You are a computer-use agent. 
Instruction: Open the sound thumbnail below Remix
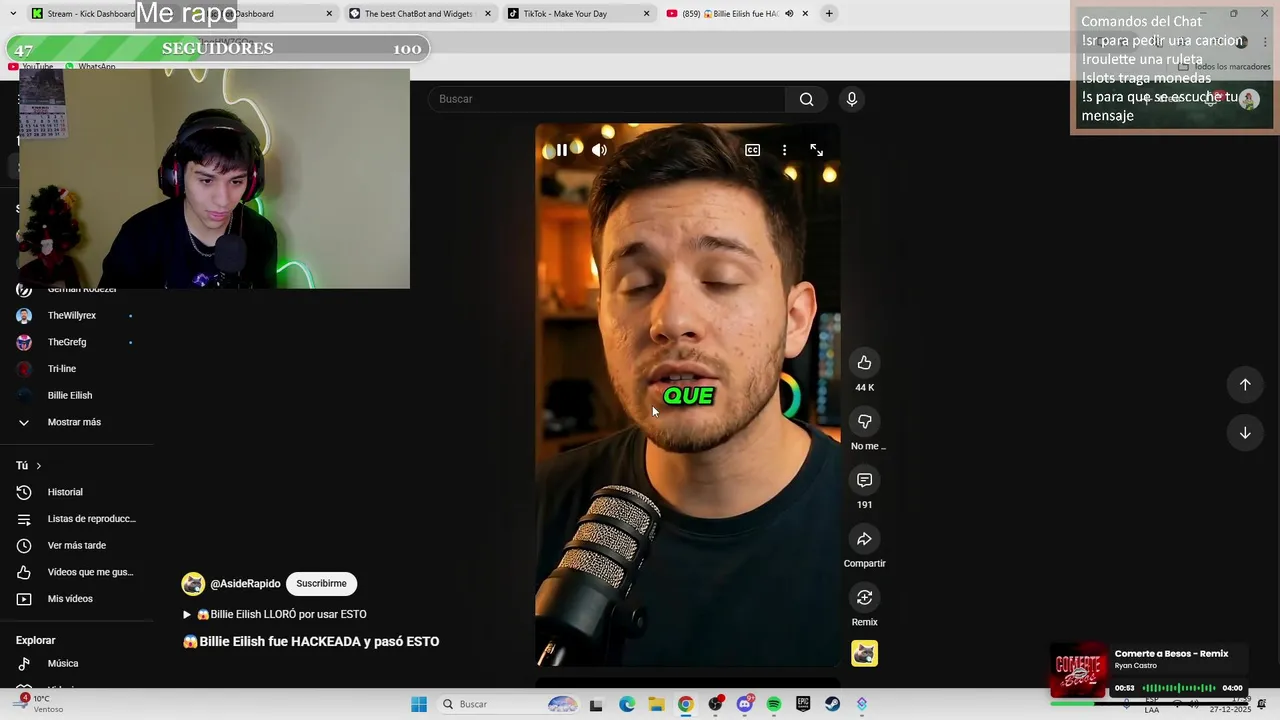(864, 653)
